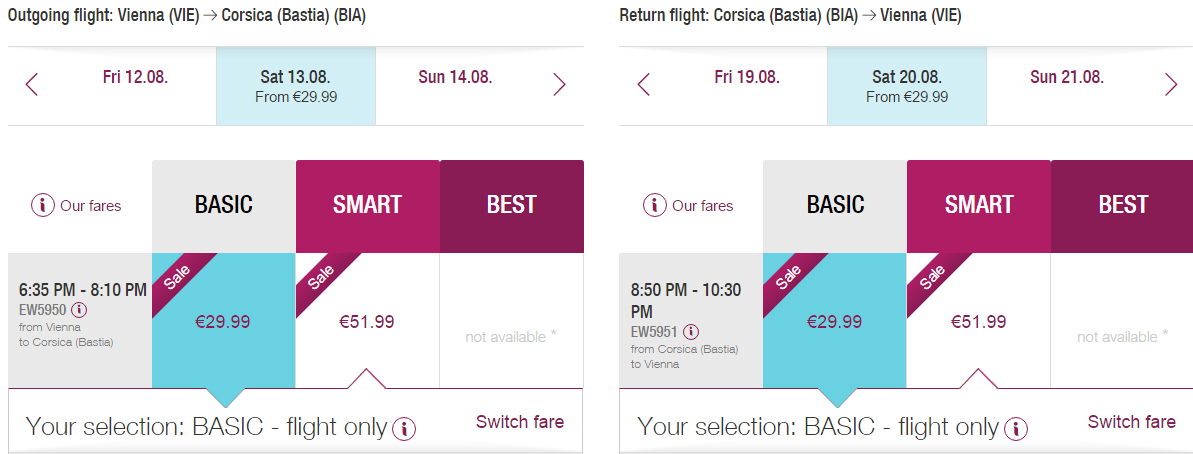The width and height of the screenshot is (1193, 454).
Task: Select return BASIC fare €29.99
Action: click(835, 321)
